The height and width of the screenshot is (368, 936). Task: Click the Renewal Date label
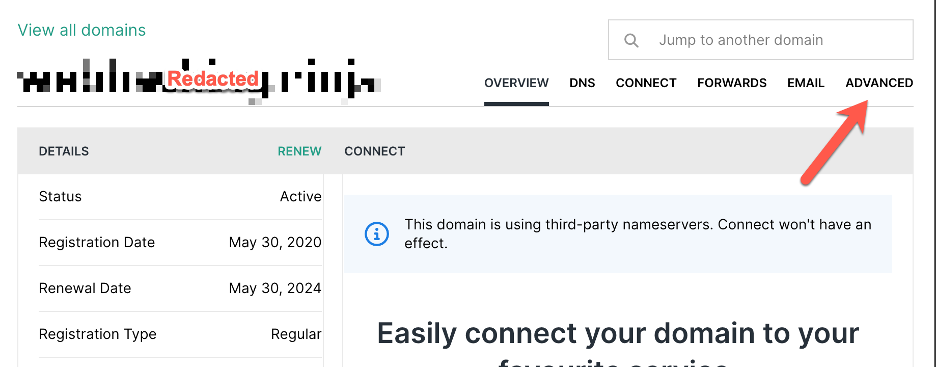pyautogui.click(x=85, y=288)
